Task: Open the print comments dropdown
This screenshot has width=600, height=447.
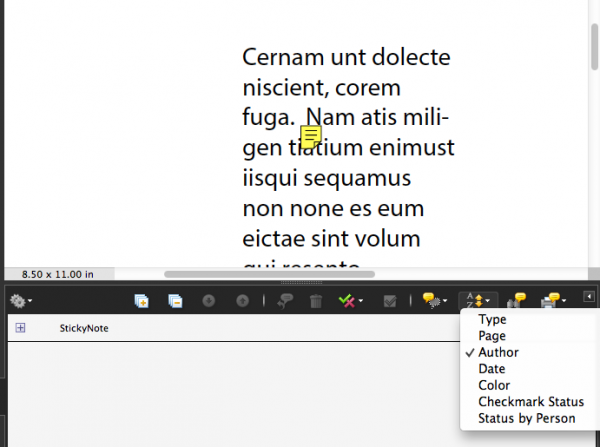Action: click(552, 300)
